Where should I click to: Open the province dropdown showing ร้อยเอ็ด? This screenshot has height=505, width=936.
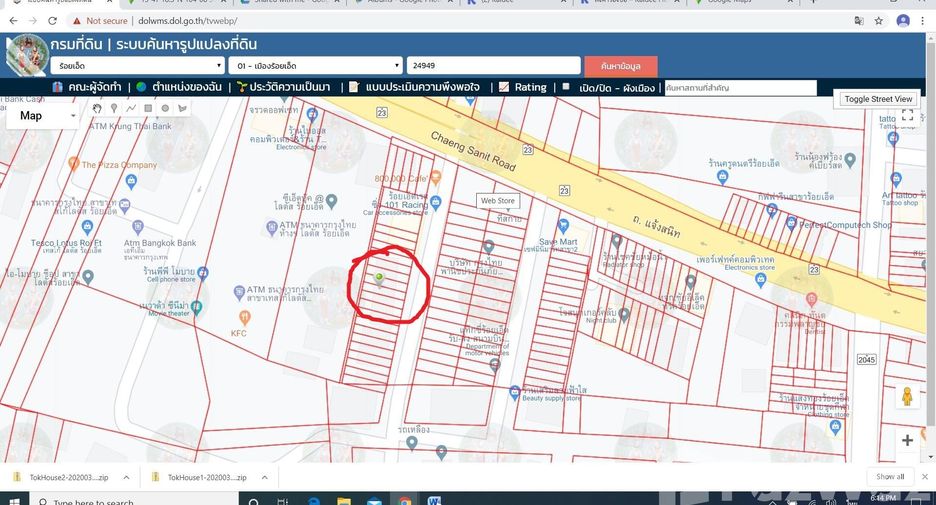point(137,66)
